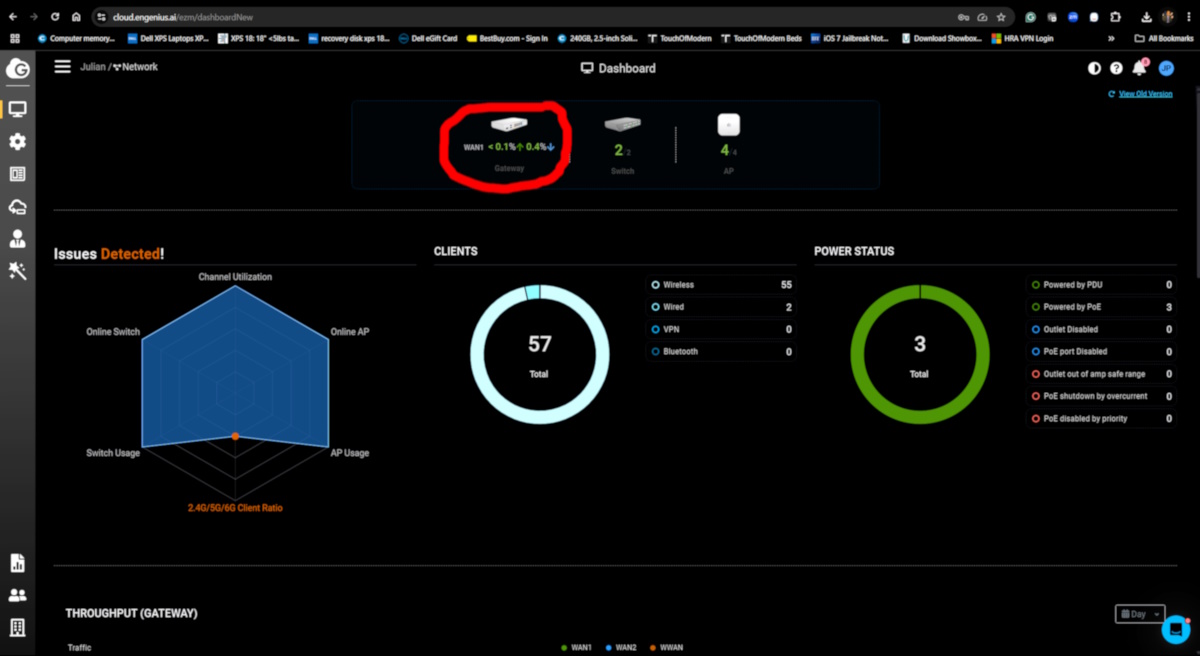Click the address bar URL
Viewport: 1200px width, 656px height.
click(183, 17)
